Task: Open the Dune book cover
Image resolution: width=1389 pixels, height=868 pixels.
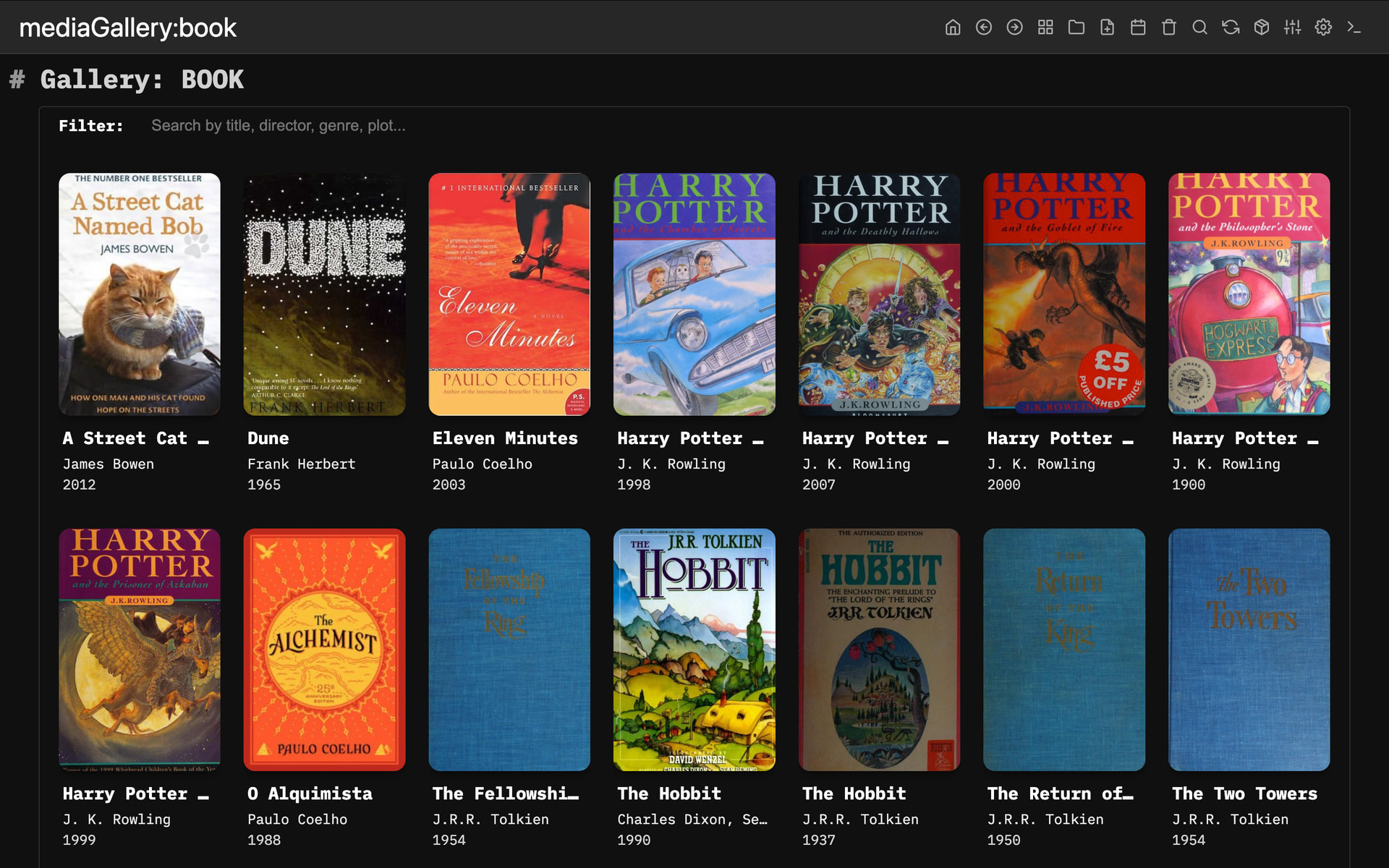Action: tap(324, 294)
